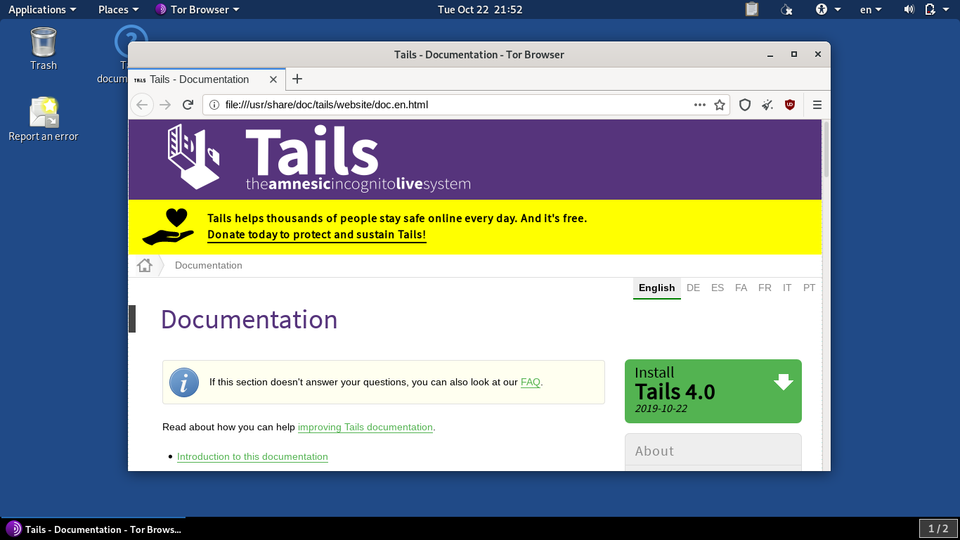
Task: Click the blue info icon in notice
Action: (x=184, y=383)
